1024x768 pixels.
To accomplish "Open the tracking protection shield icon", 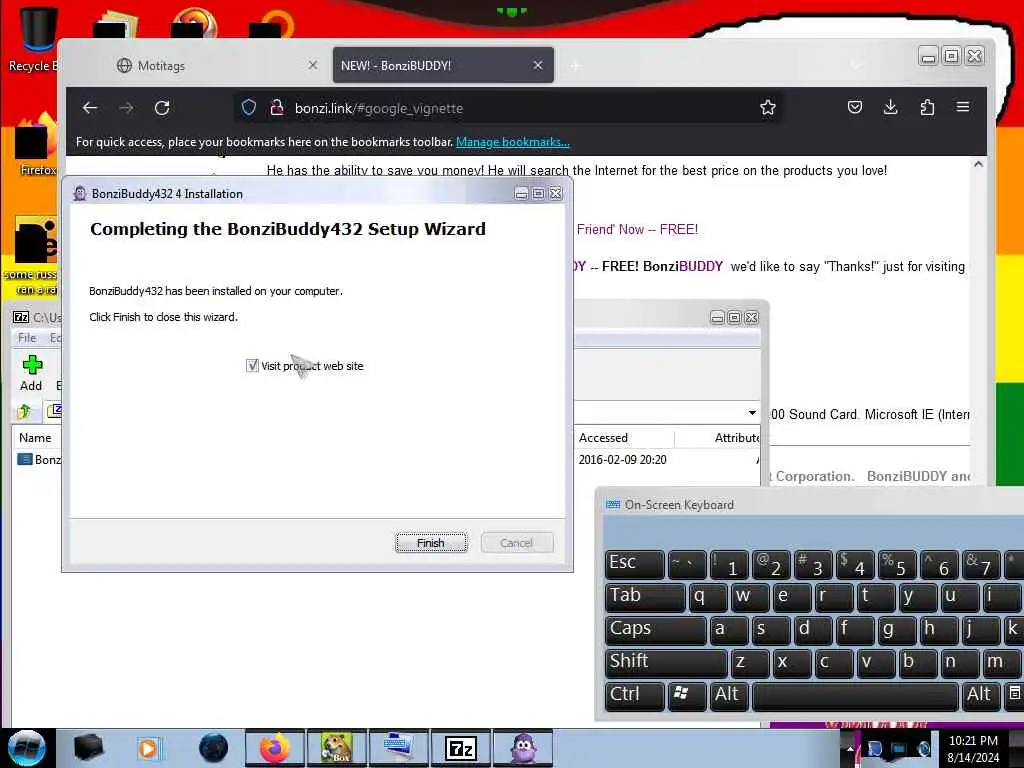I will (x=249, y=108).
